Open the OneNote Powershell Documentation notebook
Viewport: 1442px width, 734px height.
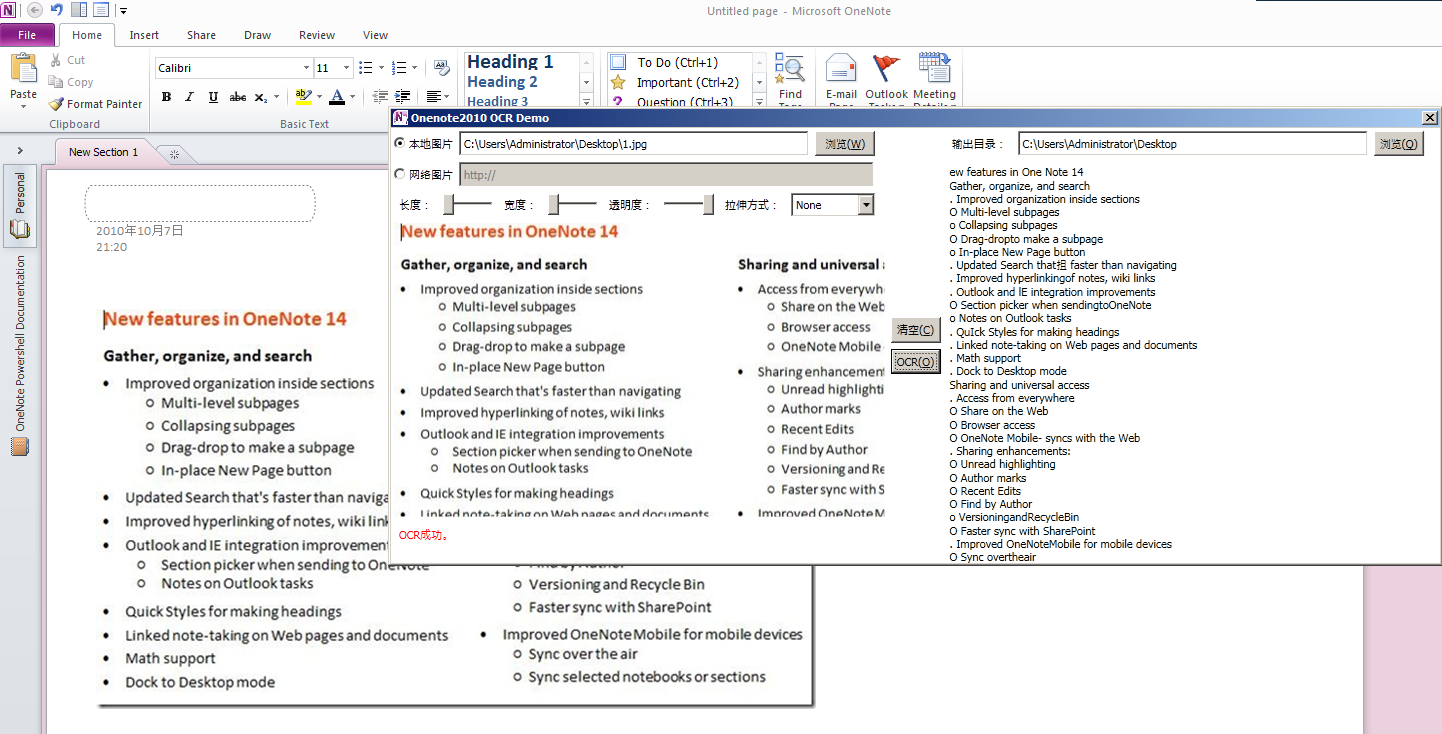[x=20, y=355]
